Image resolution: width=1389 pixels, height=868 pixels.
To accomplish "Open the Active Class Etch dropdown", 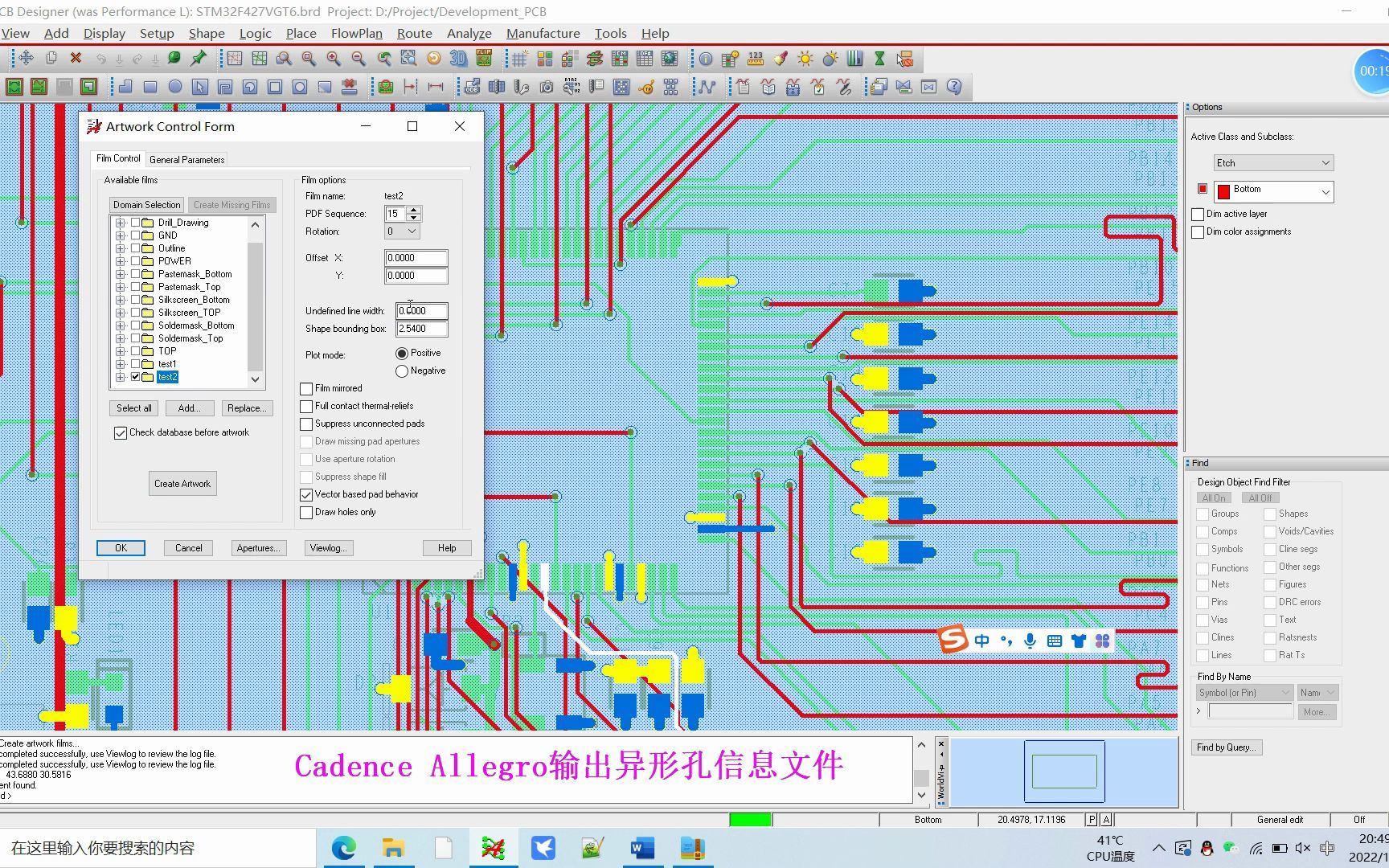I will [1272, 162].
